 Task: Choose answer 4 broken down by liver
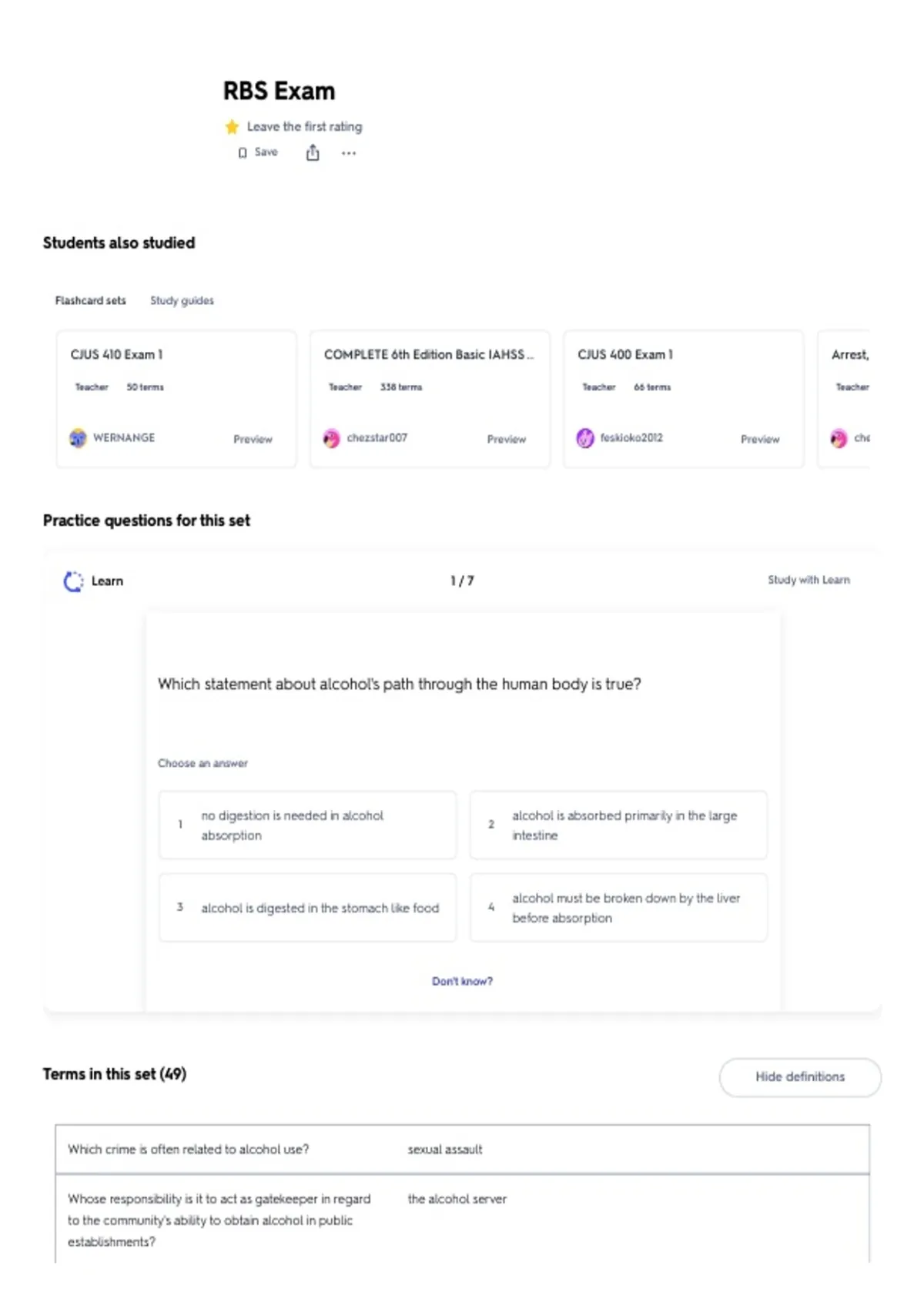pyautogui.click(x=618, y=908)
